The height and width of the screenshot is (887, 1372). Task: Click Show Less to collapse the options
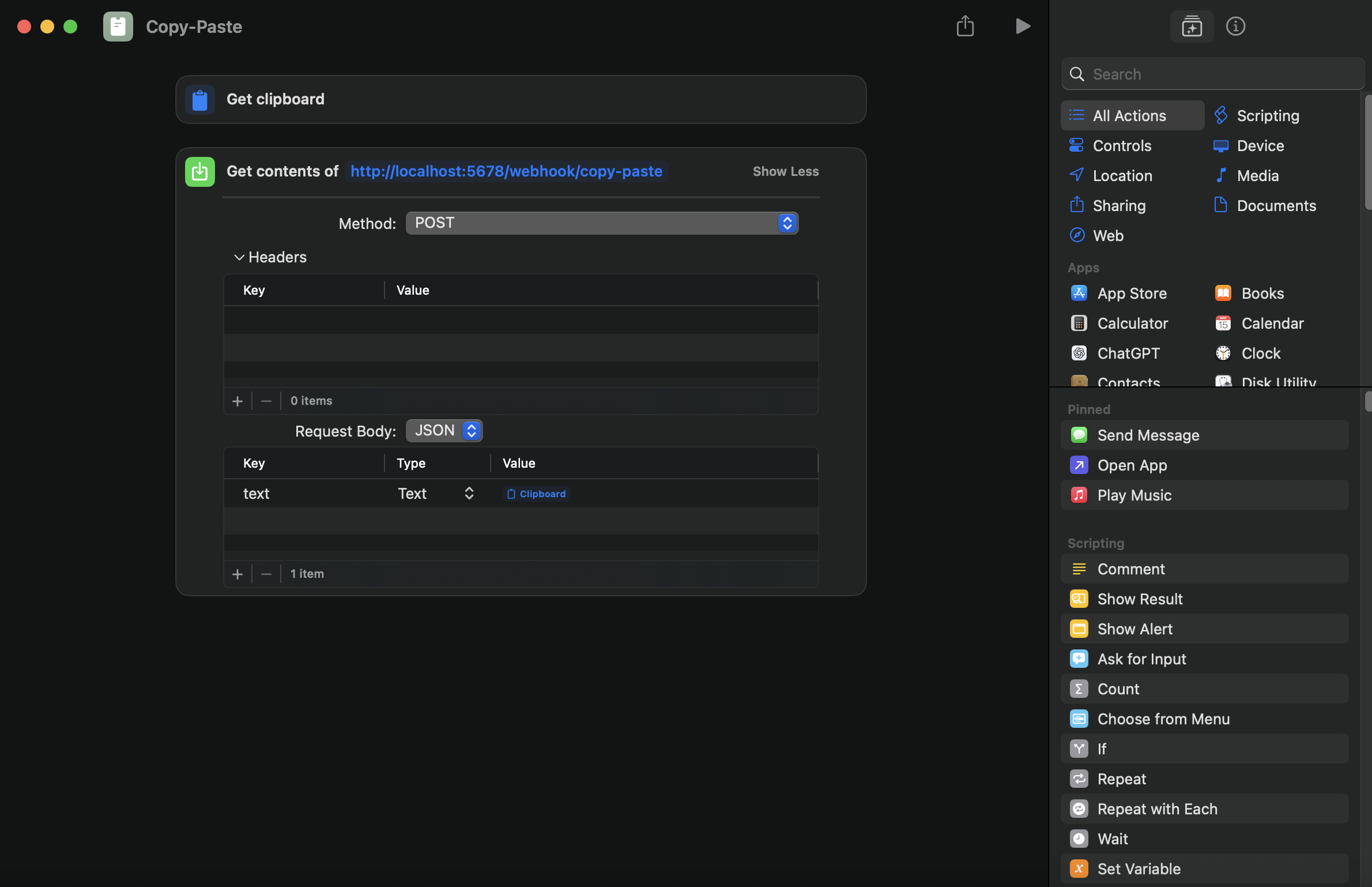pyautogui.click(x=785, y=172)
